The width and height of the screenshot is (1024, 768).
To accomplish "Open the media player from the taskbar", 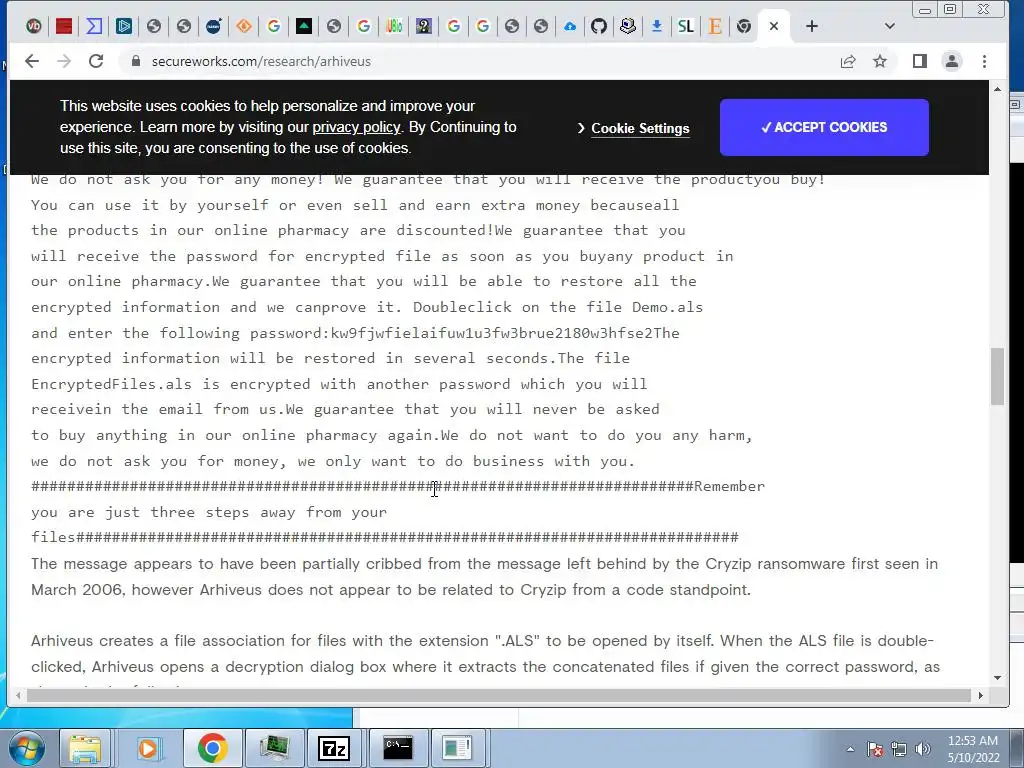I will coord(148,748).
